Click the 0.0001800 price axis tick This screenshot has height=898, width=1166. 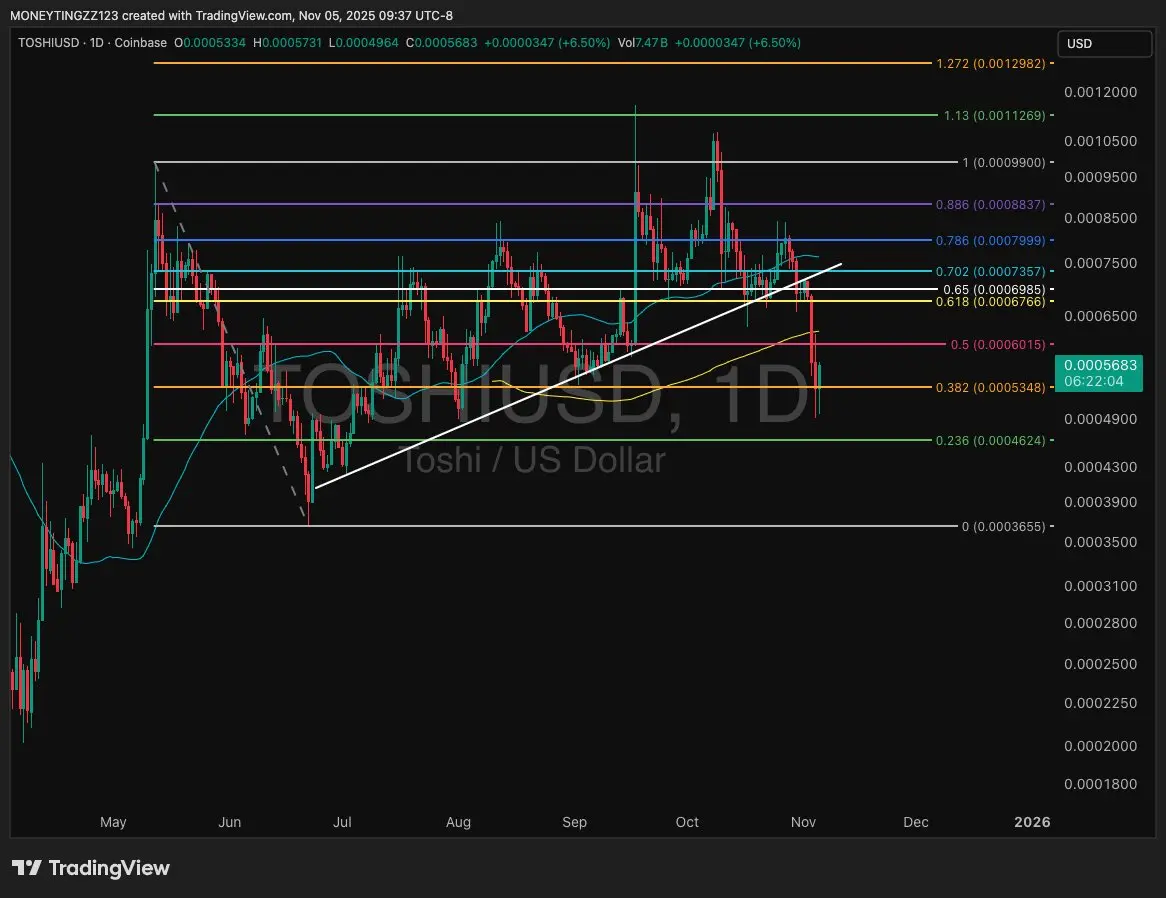click(x=1101, y=784)
